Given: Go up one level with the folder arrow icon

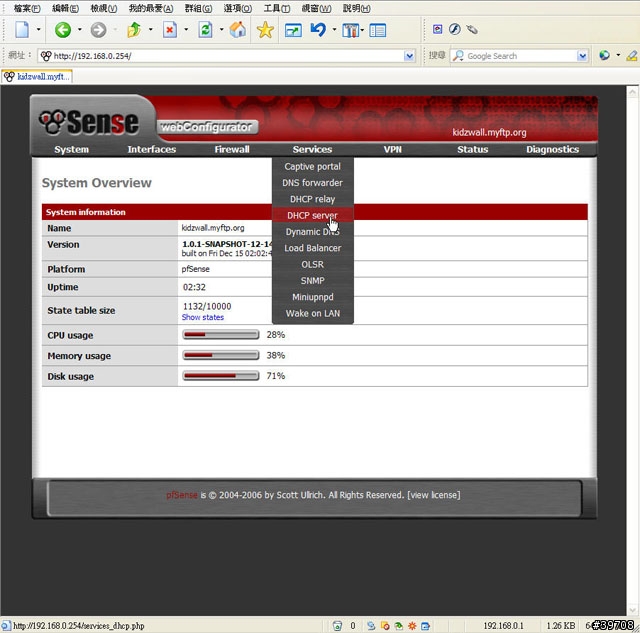Looking at the screenshot, I should [134, 30].
